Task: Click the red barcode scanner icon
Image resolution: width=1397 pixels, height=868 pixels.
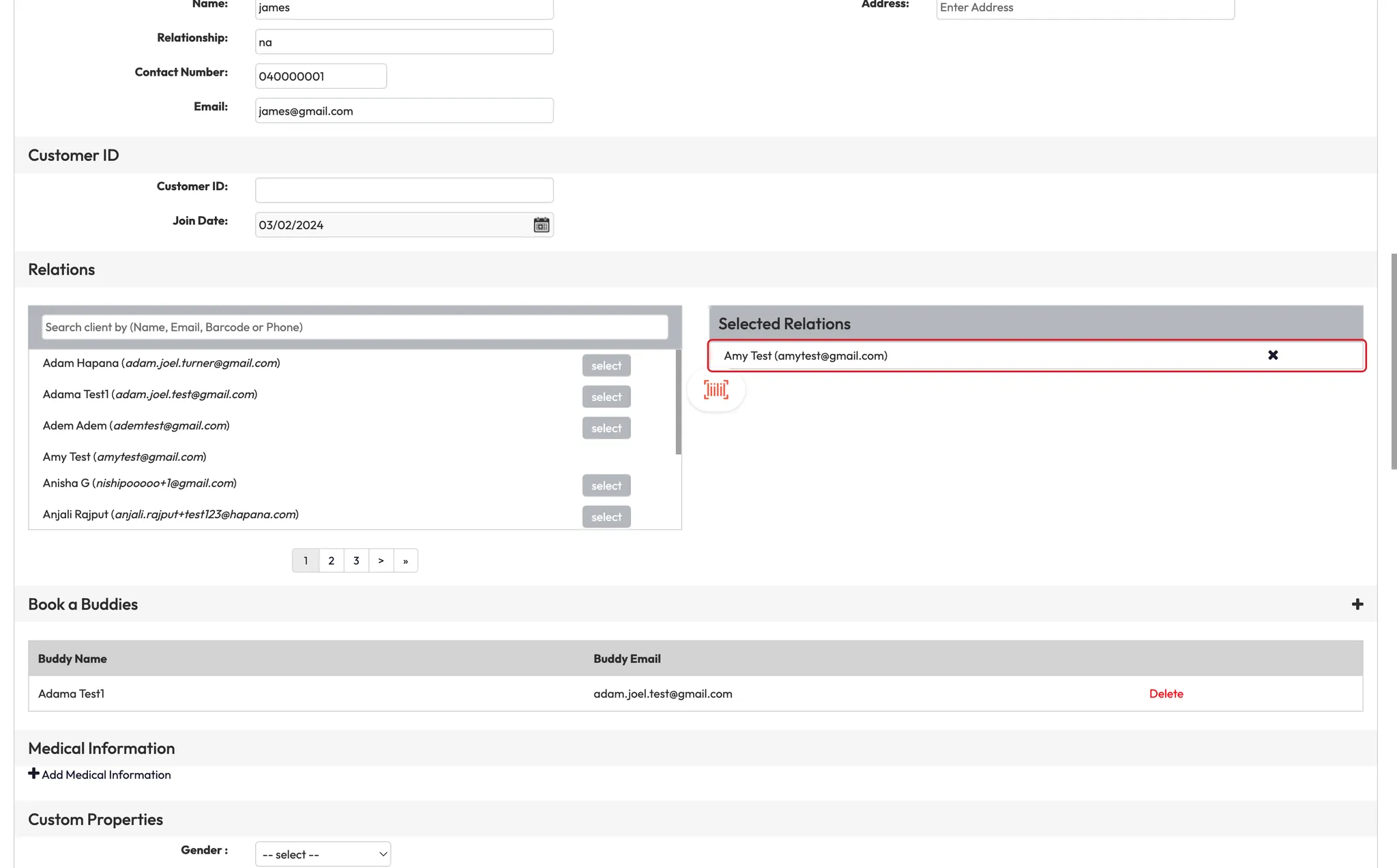Action: pyautogui.click(x=716, y=390)
